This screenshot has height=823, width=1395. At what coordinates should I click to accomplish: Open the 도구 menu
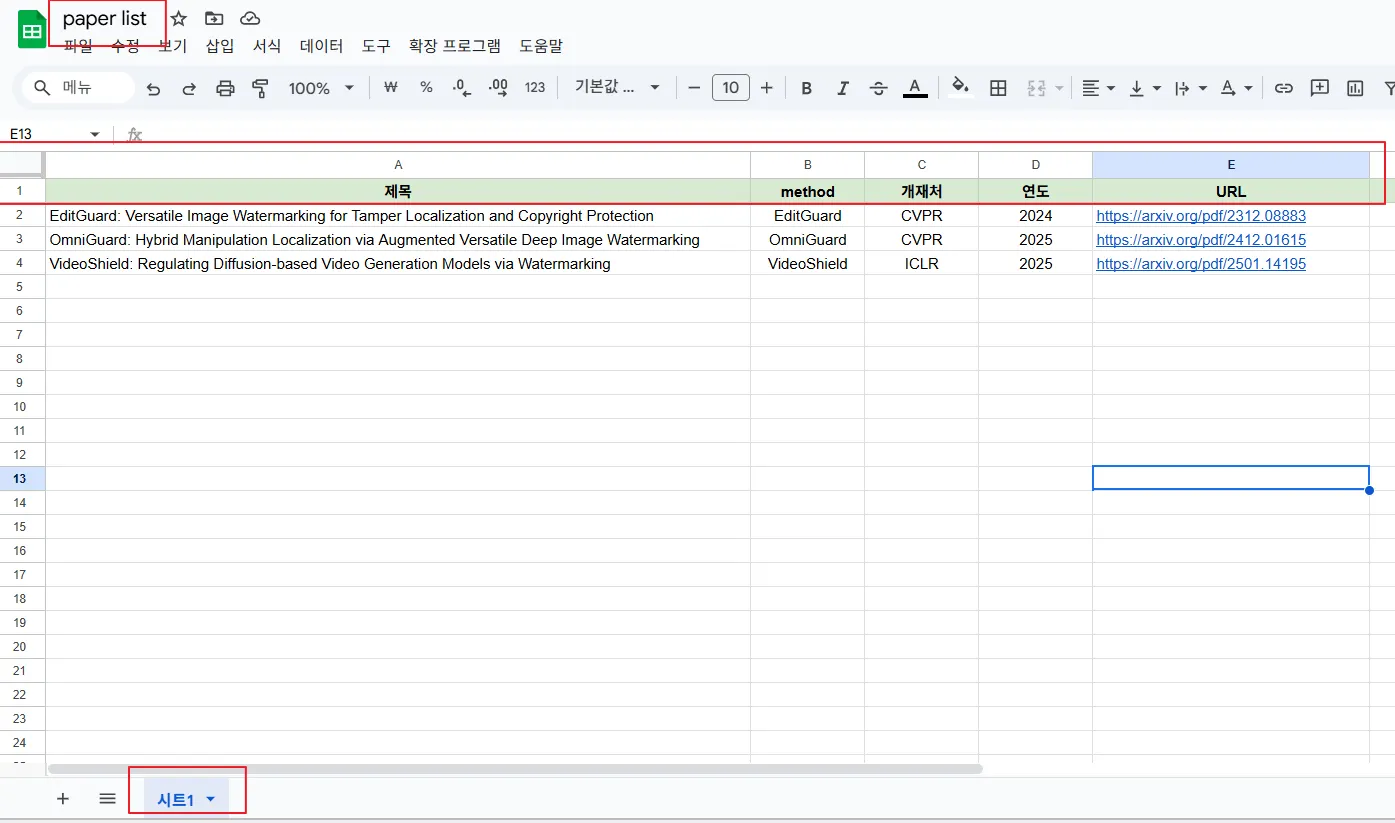point(376,46)
